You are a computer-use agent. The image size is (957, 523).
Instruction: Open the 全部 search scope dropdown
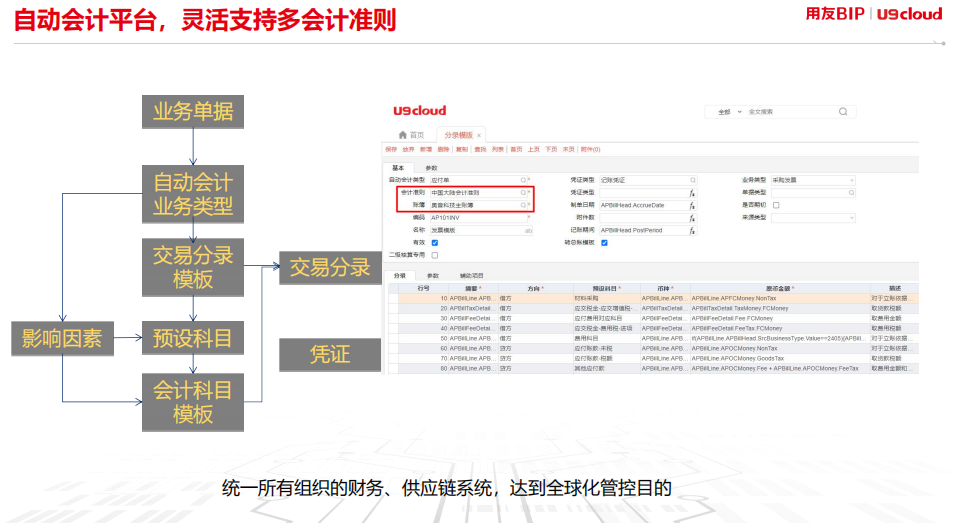click(729, 112)
